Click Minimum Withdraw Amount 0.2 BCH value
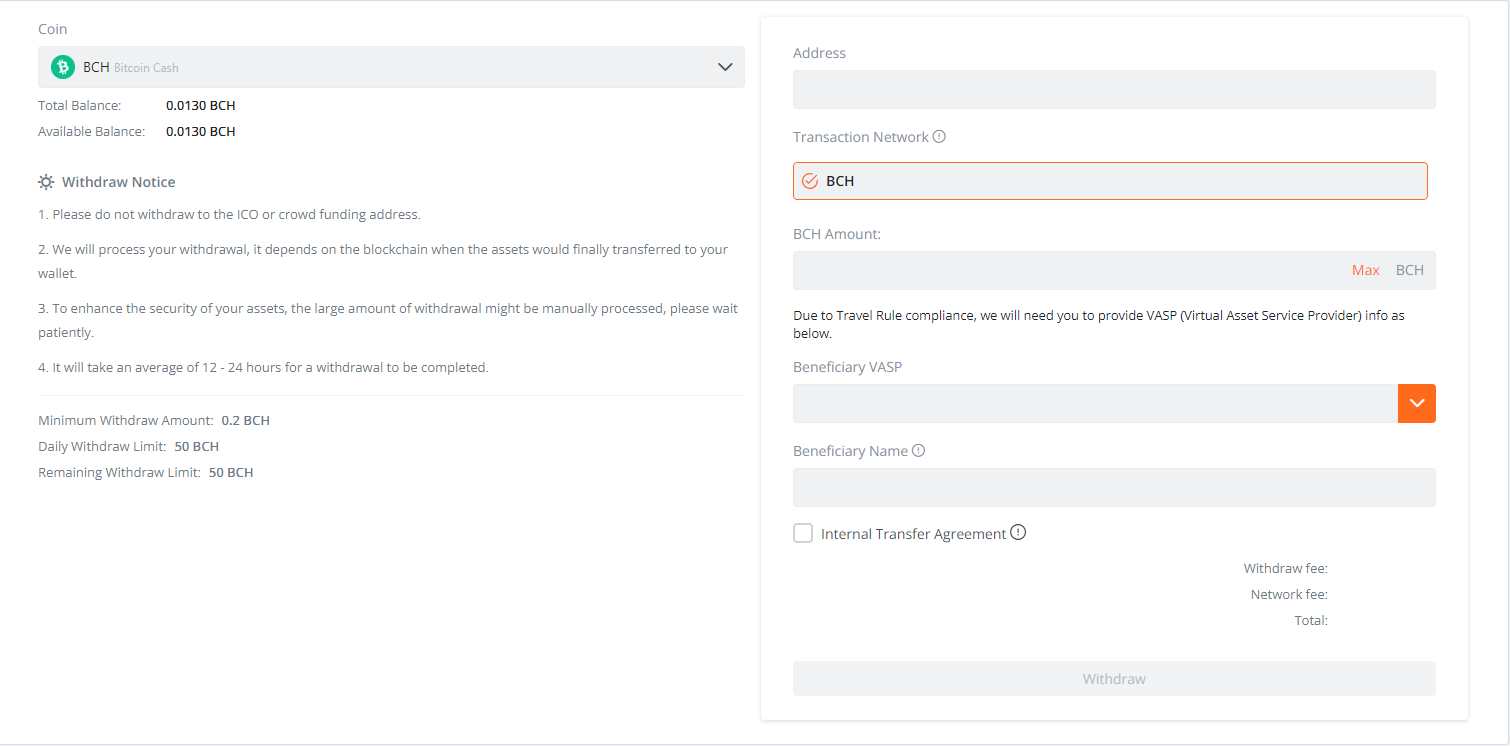1510x746 pixels. click(246, 420)
